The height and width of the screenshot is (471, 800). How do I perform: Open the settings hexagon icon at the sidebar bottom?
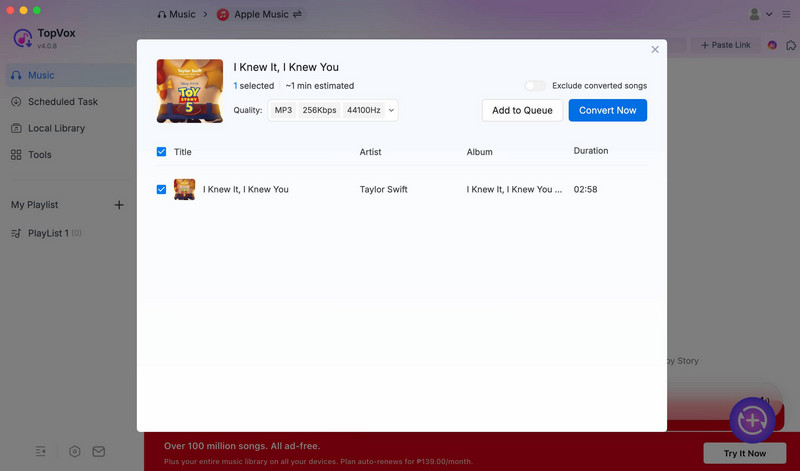coord(74,451)
